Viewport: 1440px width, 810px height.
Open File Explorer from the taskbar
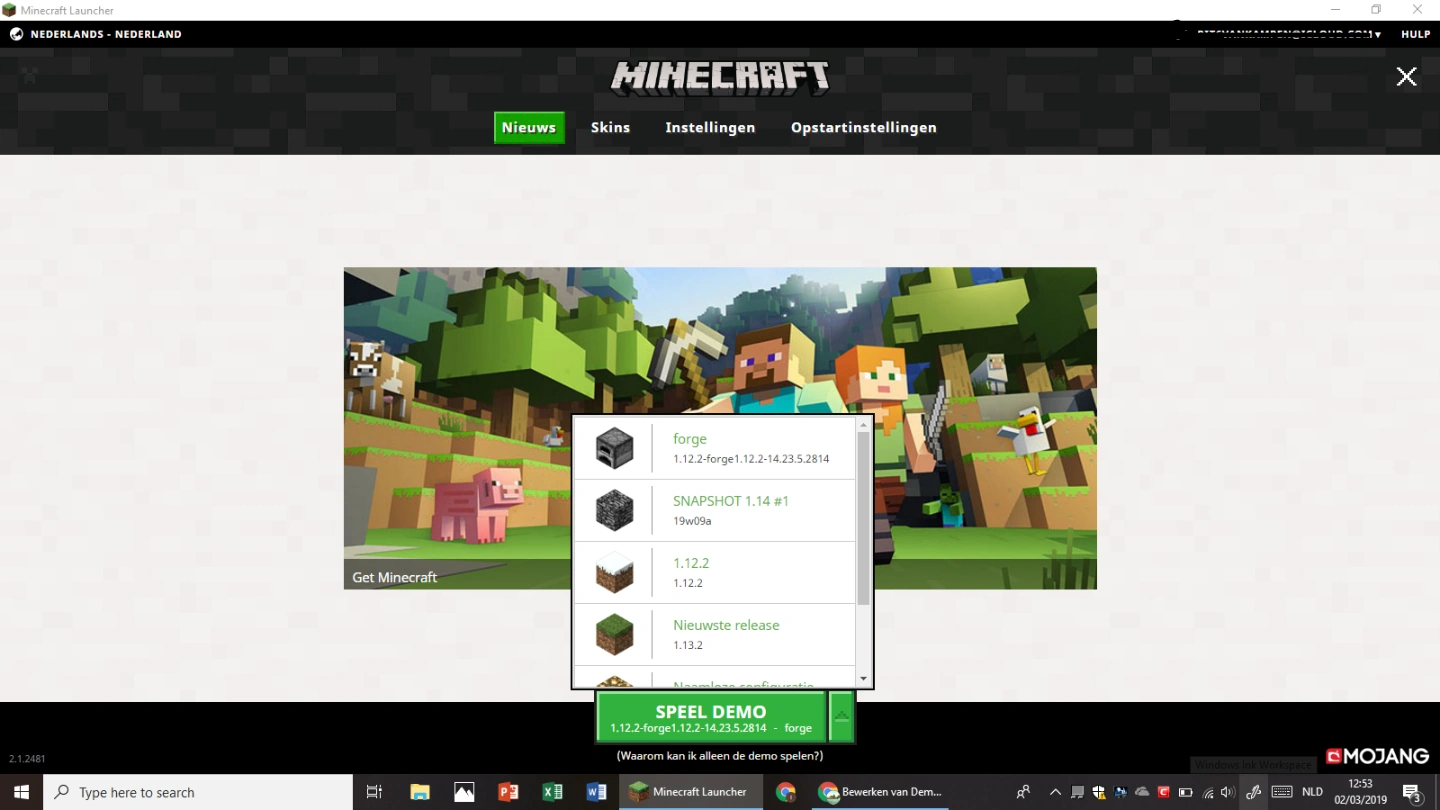coord(419,792)
